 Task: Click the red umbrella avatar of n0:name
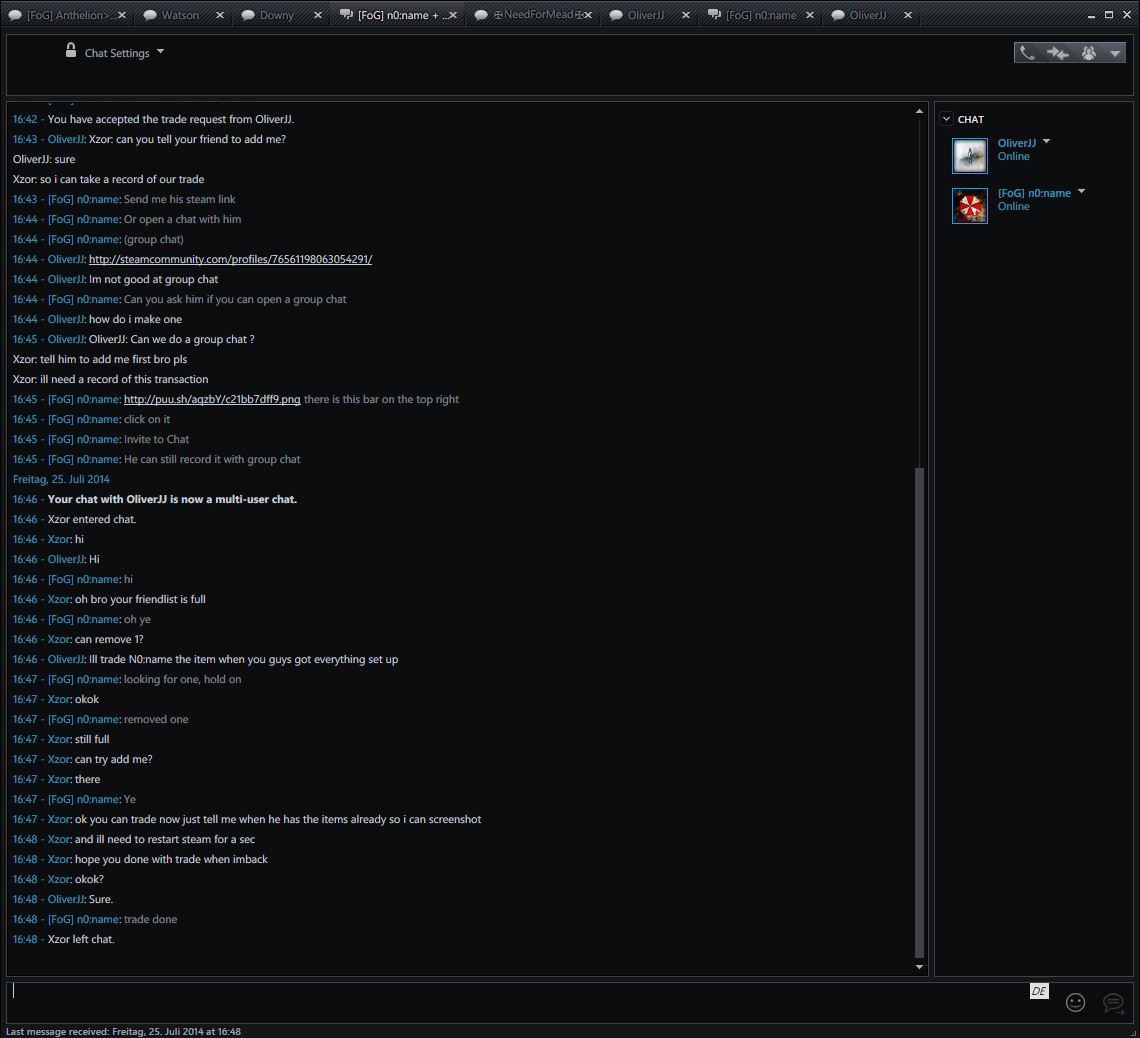[x=969, y=206]
